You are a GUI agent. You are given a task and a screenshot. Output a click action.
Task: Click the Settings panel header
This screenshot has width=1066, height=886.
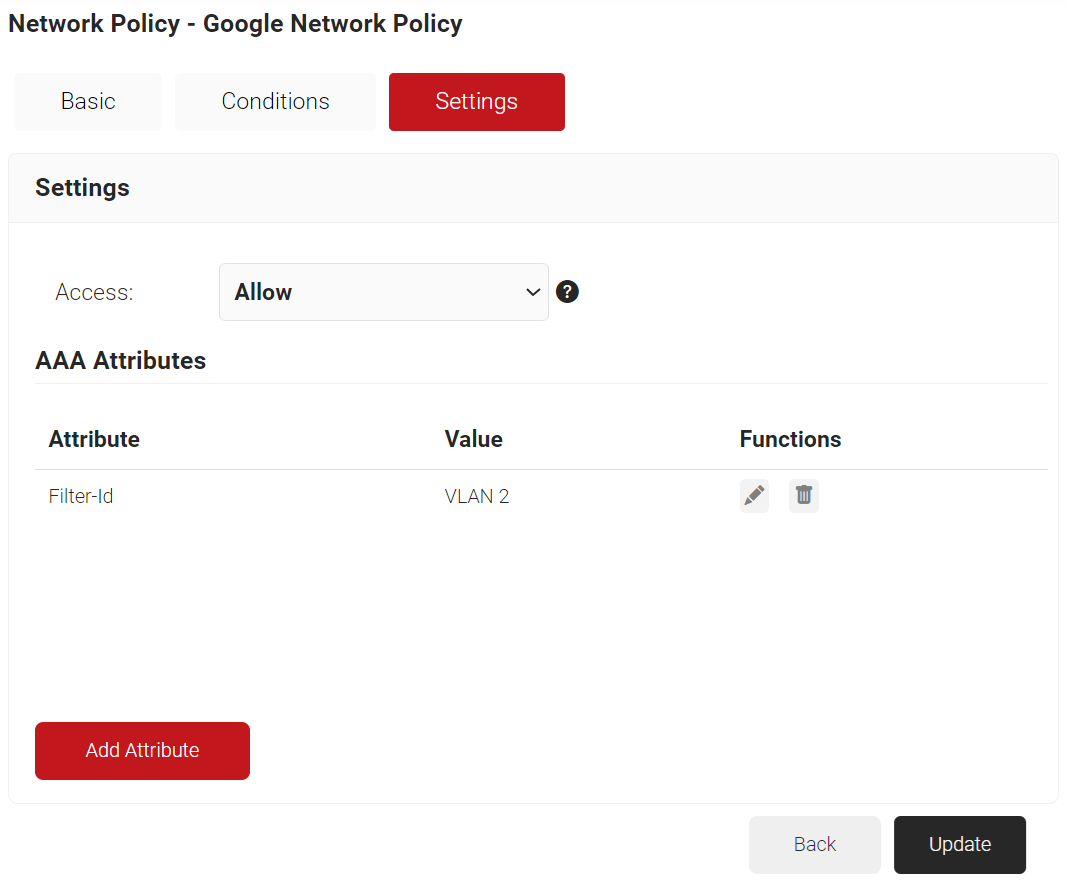(x=82, y=188)
